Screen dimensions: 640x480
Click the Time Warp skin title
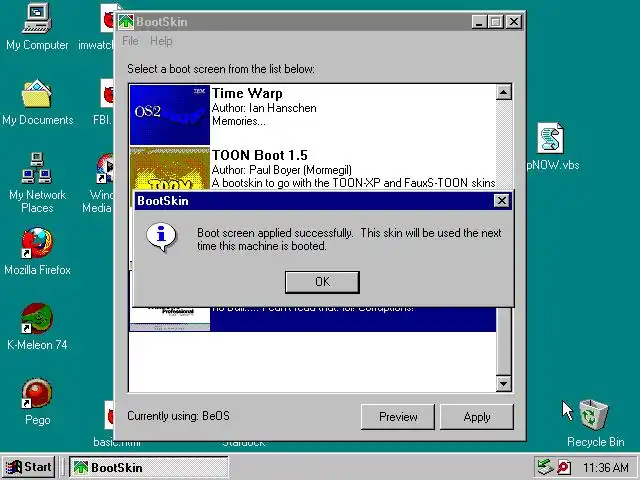pyautogui.click(x=247, y=93)
